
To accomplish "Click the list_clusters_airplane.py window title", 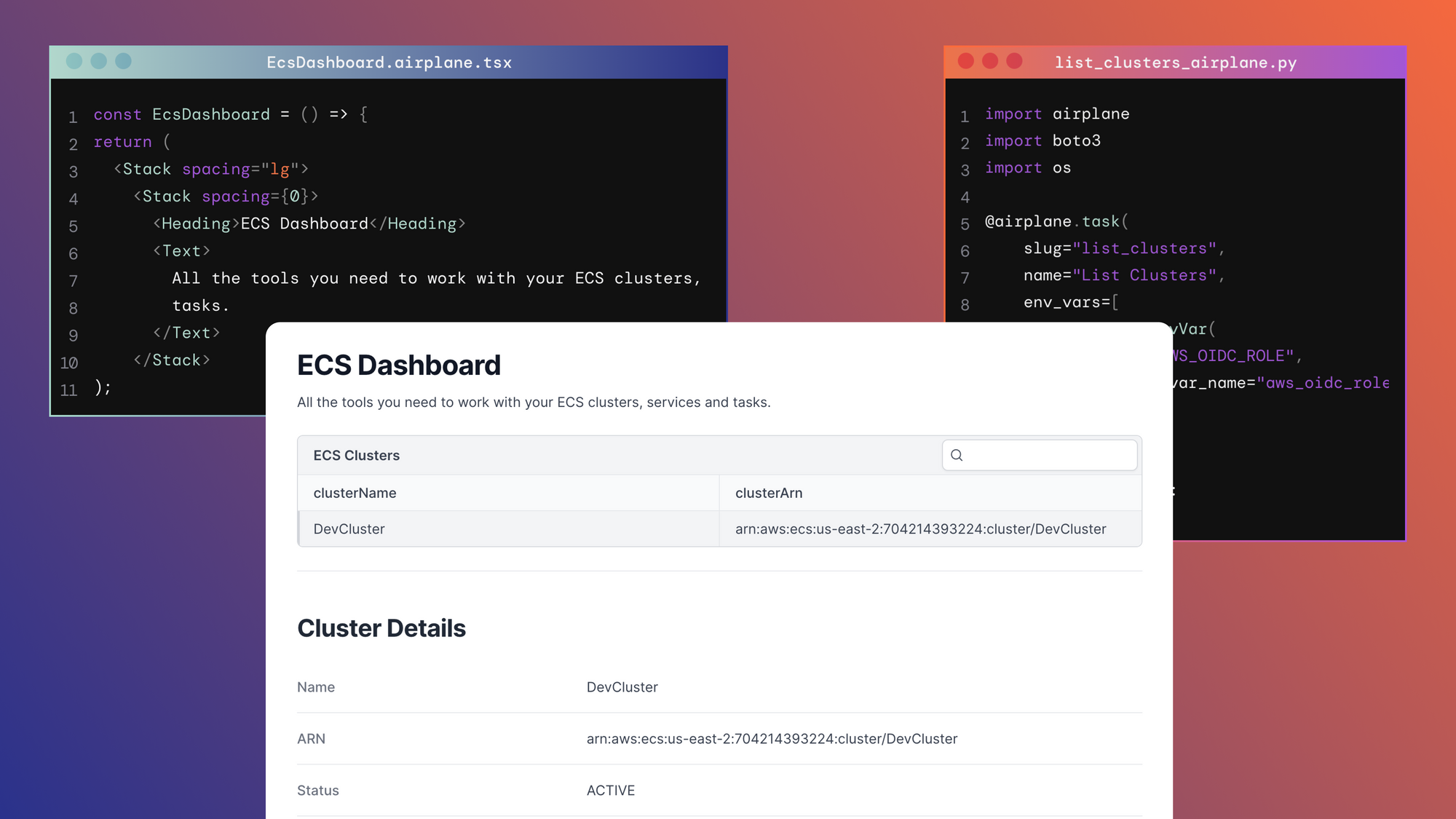I will tap(1176, 63).
